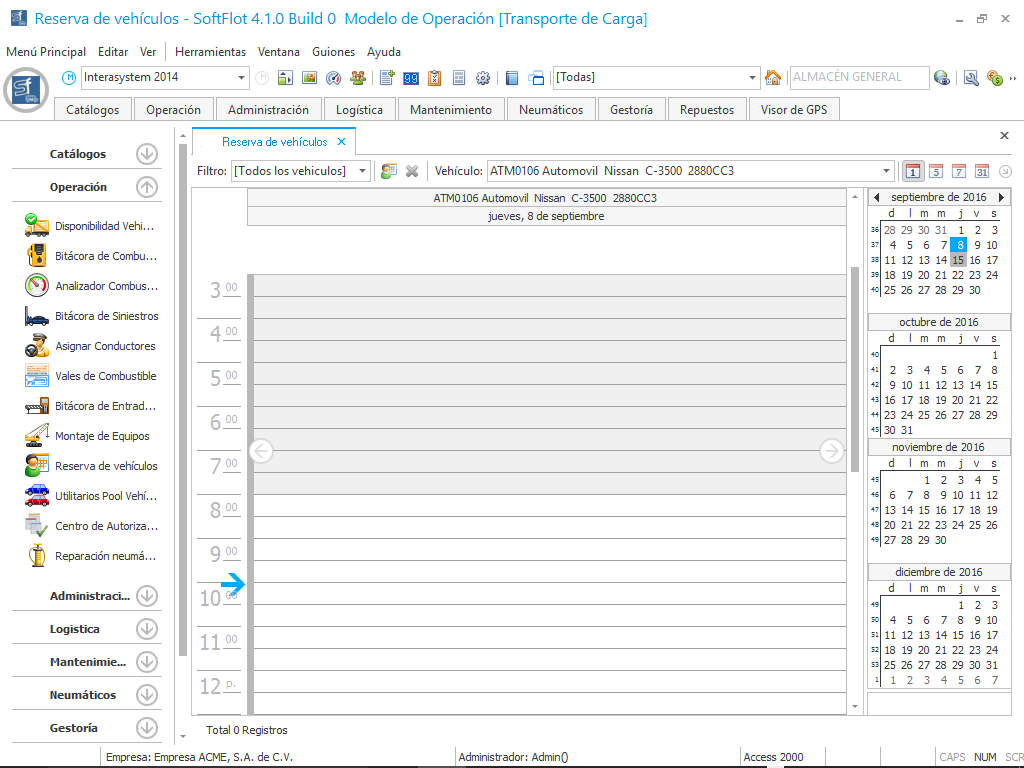
Task: Launch Analizador Combustible gauge icon
Action: 37,286
